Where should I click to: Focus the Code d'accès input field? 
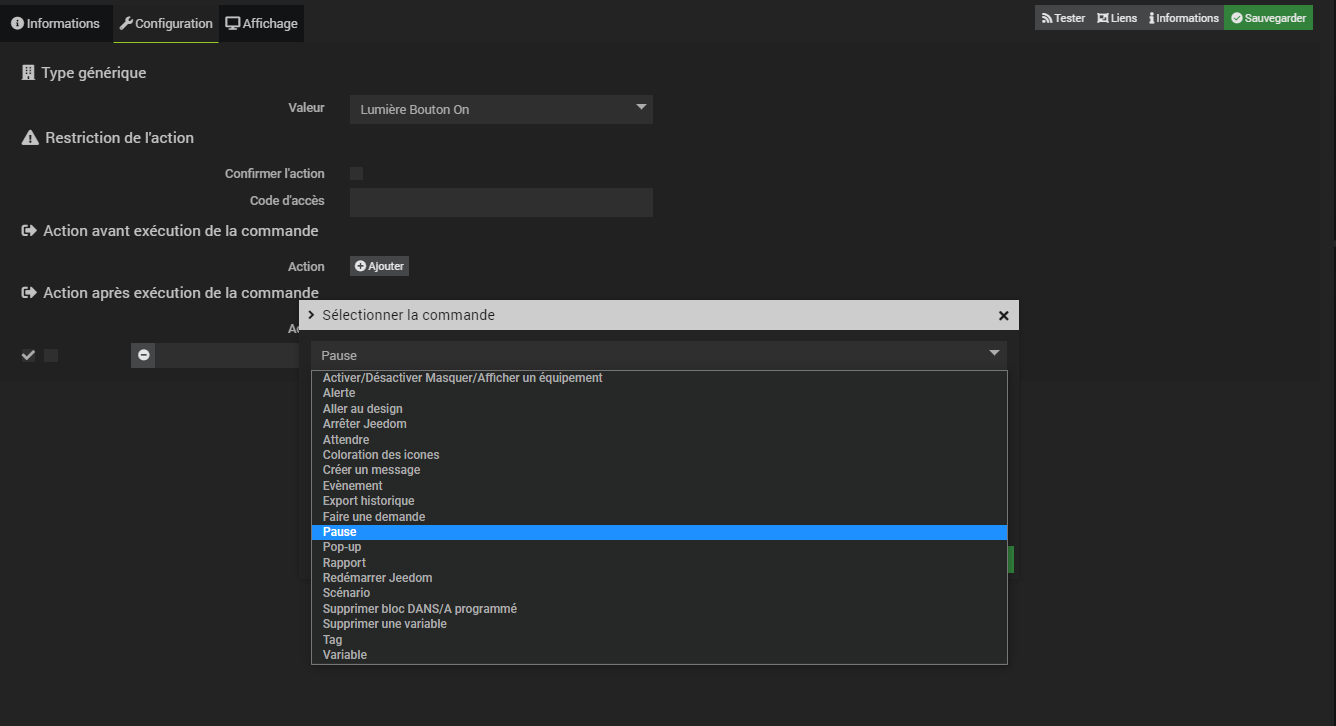(x=501, y=202)
